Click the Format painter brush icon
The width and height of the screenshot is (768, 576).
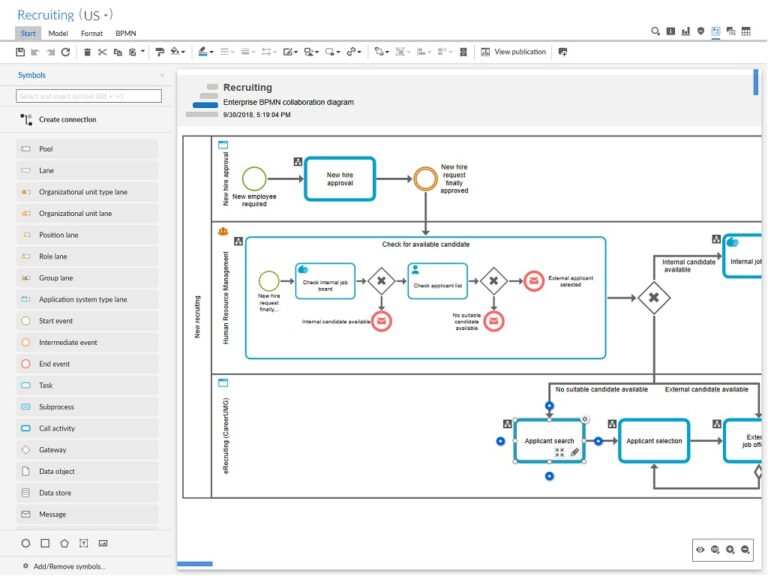(x=159, y=52)
